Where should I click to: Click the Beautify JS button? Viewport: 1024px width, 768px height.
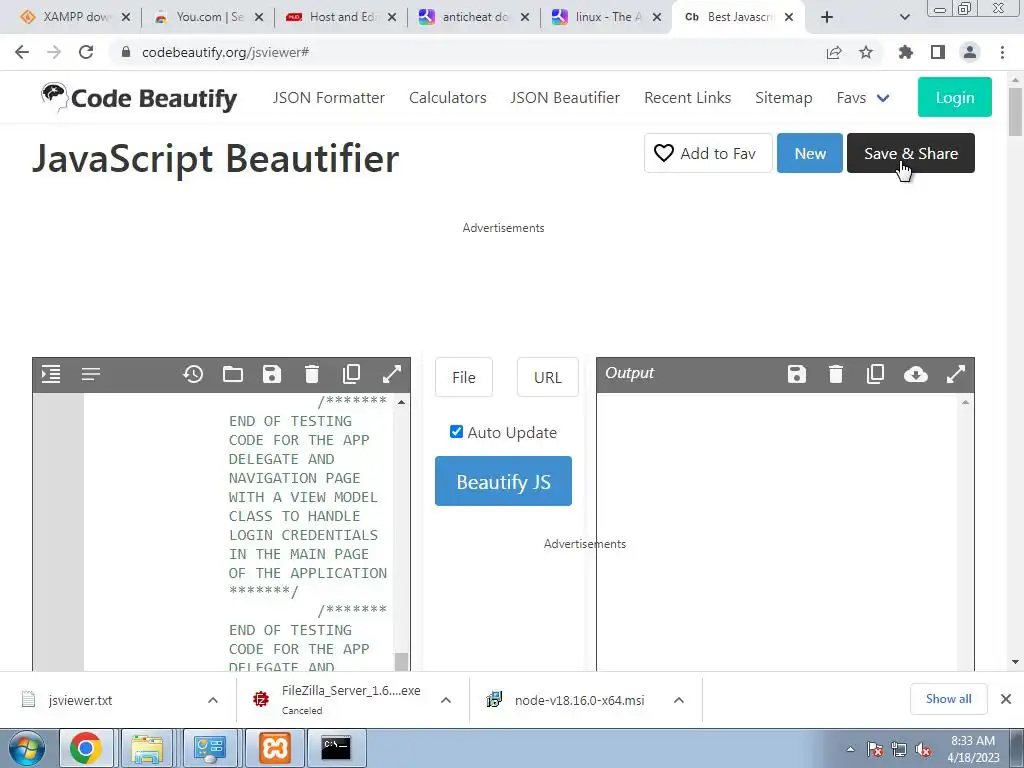pos(504,481)
